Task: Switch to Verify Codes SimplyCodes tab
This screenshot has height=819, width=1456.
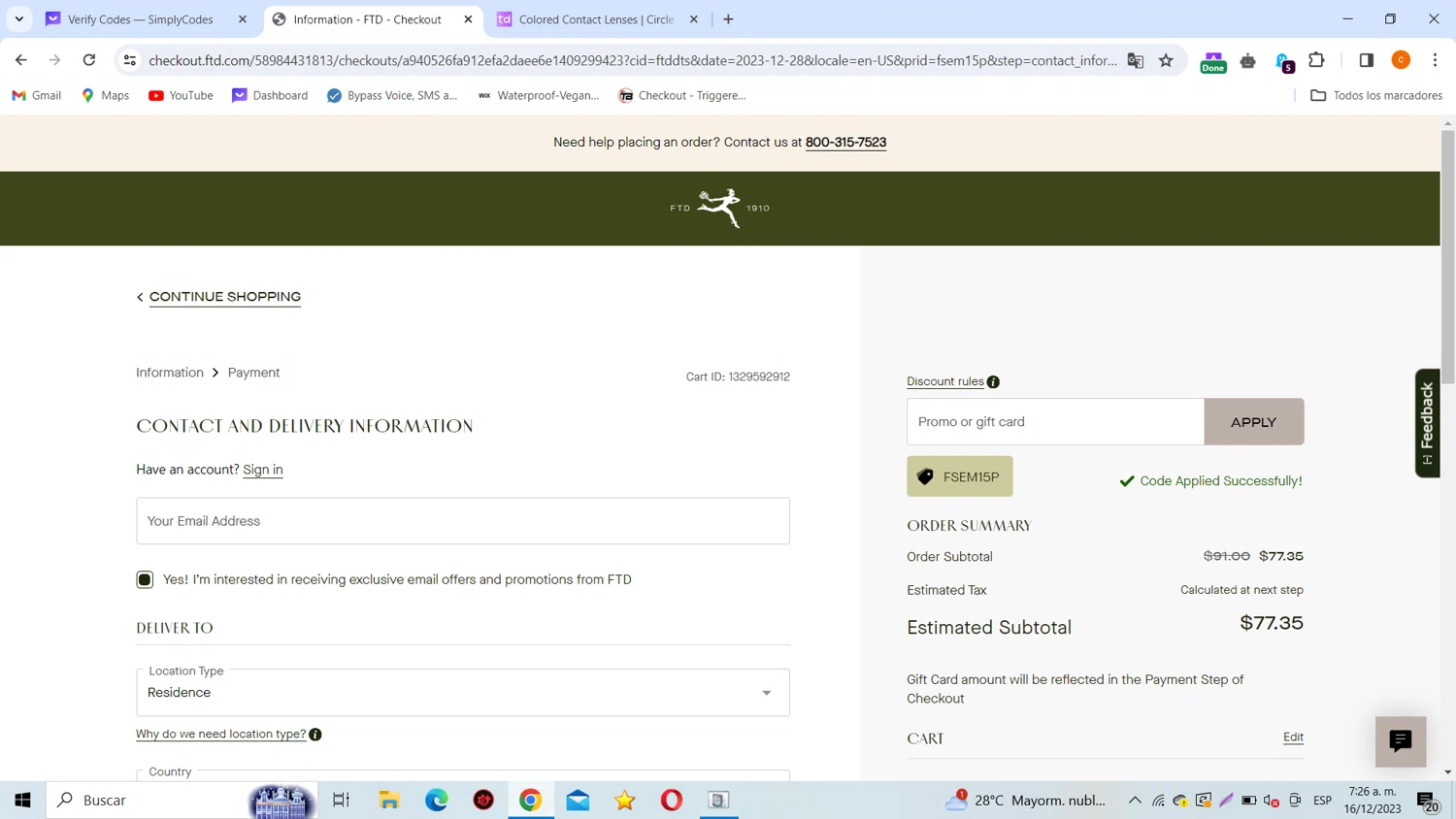Action: point(141,19)
